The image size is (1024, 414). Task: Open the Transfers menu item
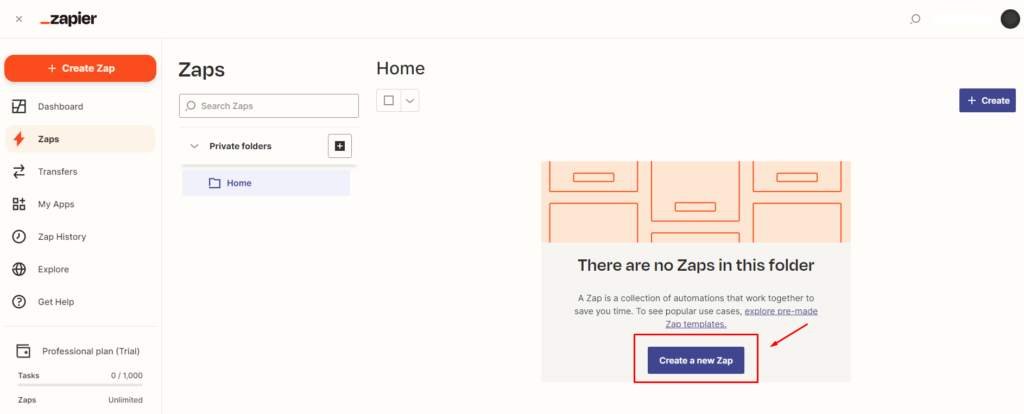point(57,172)
